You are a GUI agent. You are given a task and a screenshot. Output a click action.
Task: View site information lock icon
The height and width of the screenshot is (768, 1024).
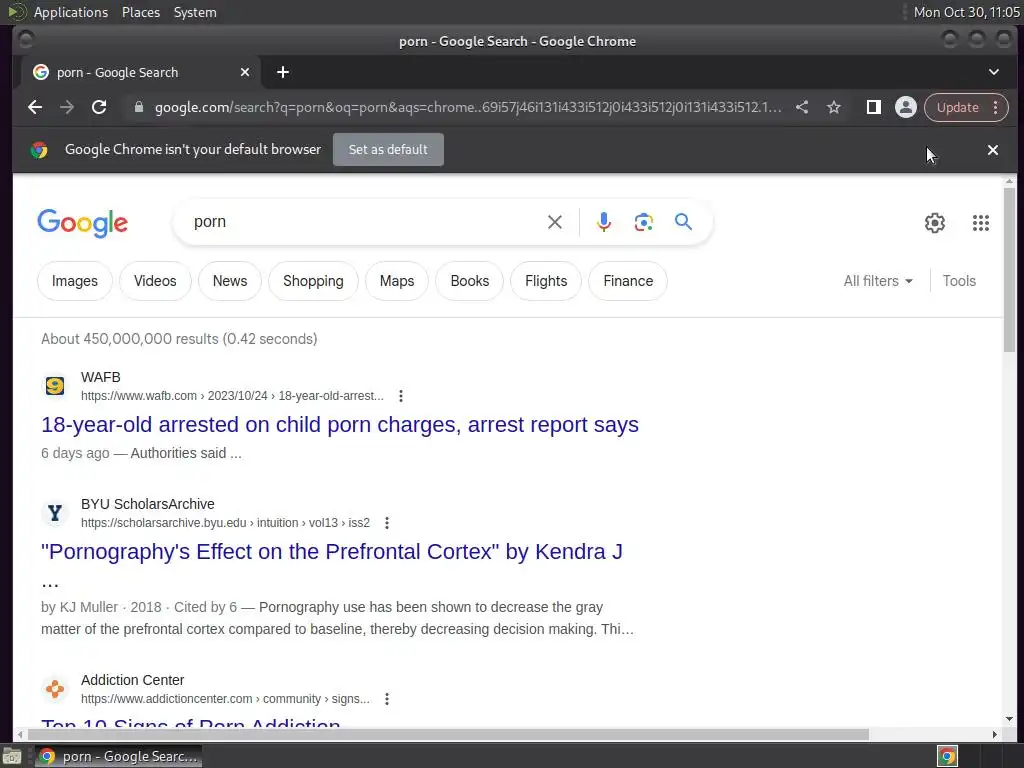point(138,108)
